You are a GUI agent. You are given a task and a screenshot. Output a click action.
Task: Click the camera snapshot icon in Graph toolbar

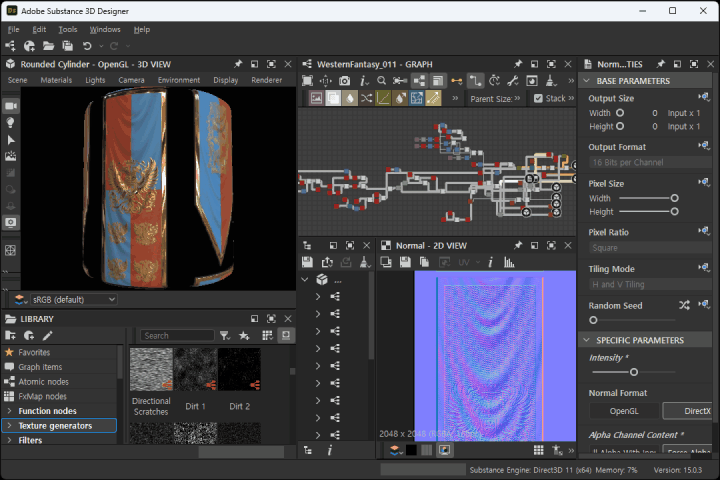coord(344,81)
